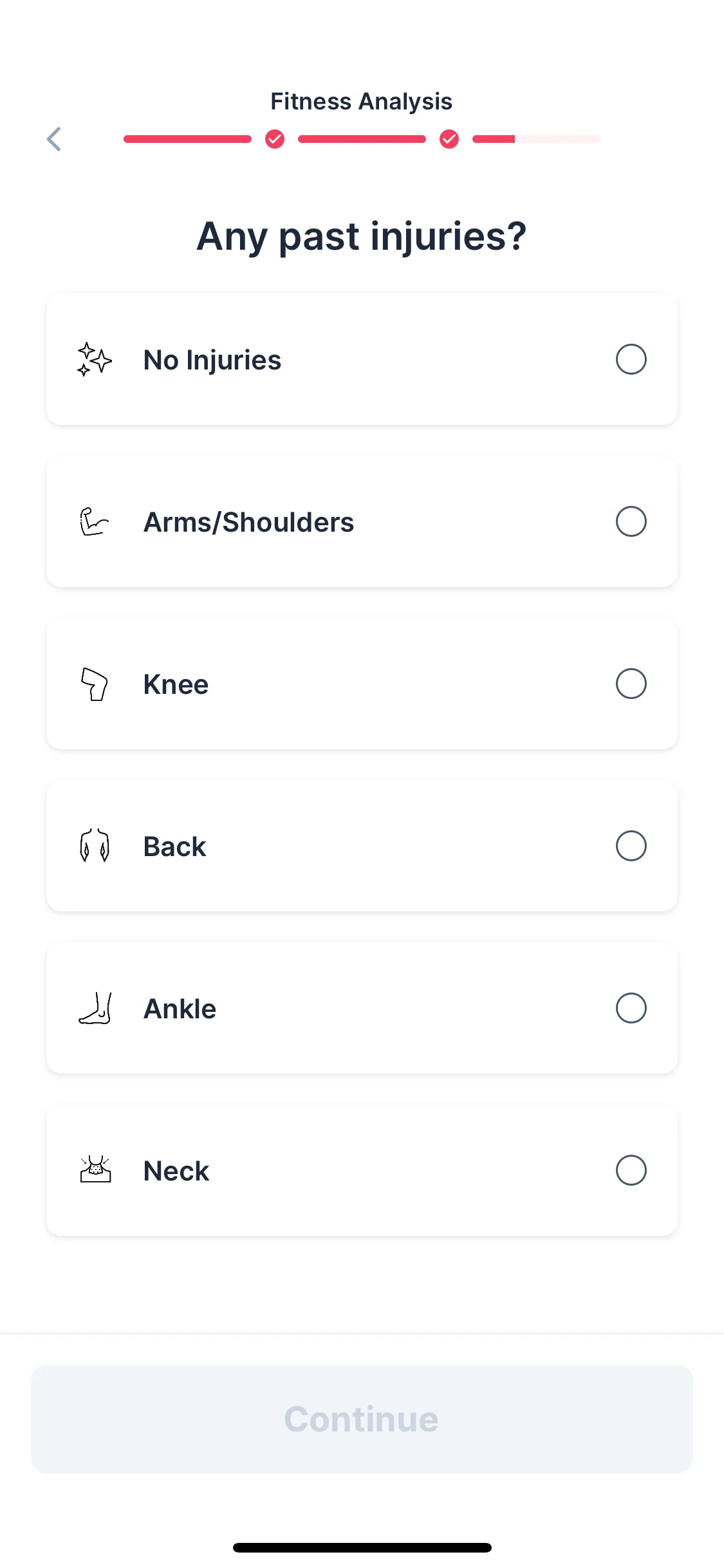Image resolution: width=724 pixels, height=1568 pixels.
Task: Click the flexed arm icon
Action: [x=95, y=521]
